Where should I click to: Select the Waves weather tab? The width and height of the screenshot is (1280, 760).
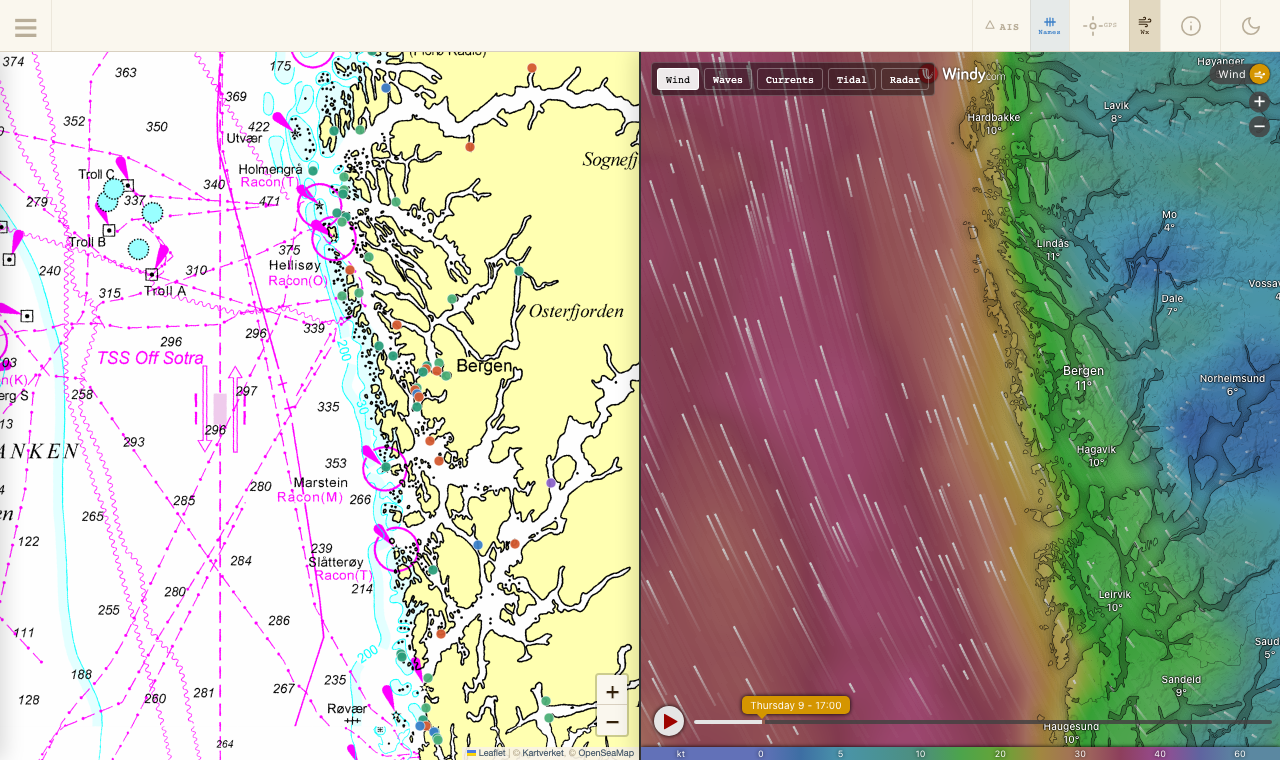[x=727, y=80]
